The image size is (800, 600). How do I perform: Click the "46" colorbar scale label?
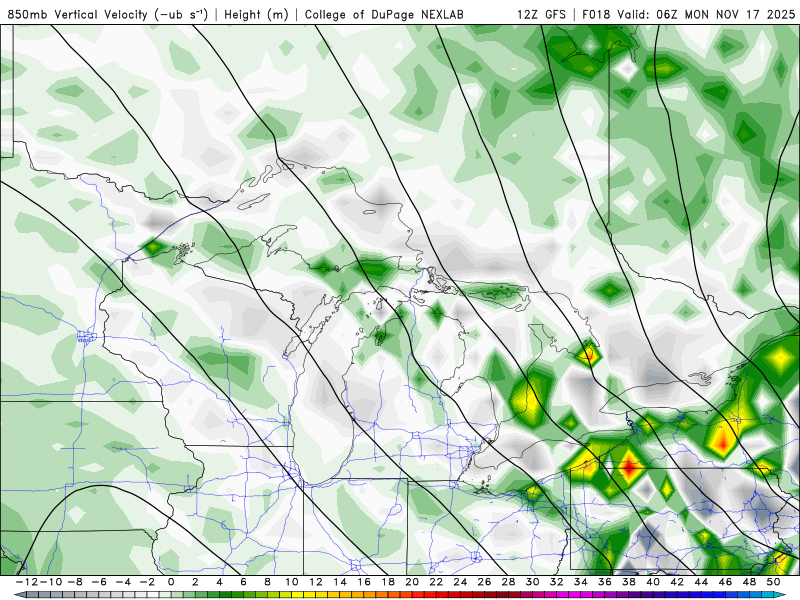coord(725,582)
